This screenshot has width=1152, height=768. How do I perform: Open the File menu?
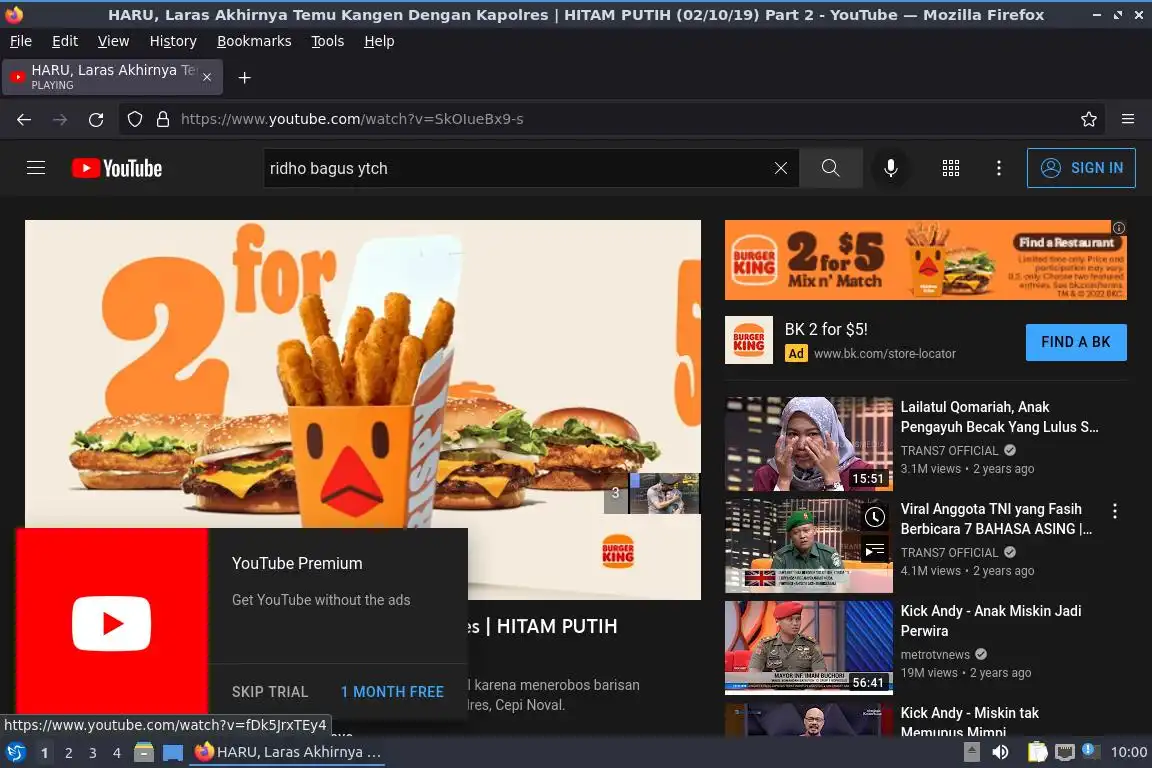click(x=21, y=41)
